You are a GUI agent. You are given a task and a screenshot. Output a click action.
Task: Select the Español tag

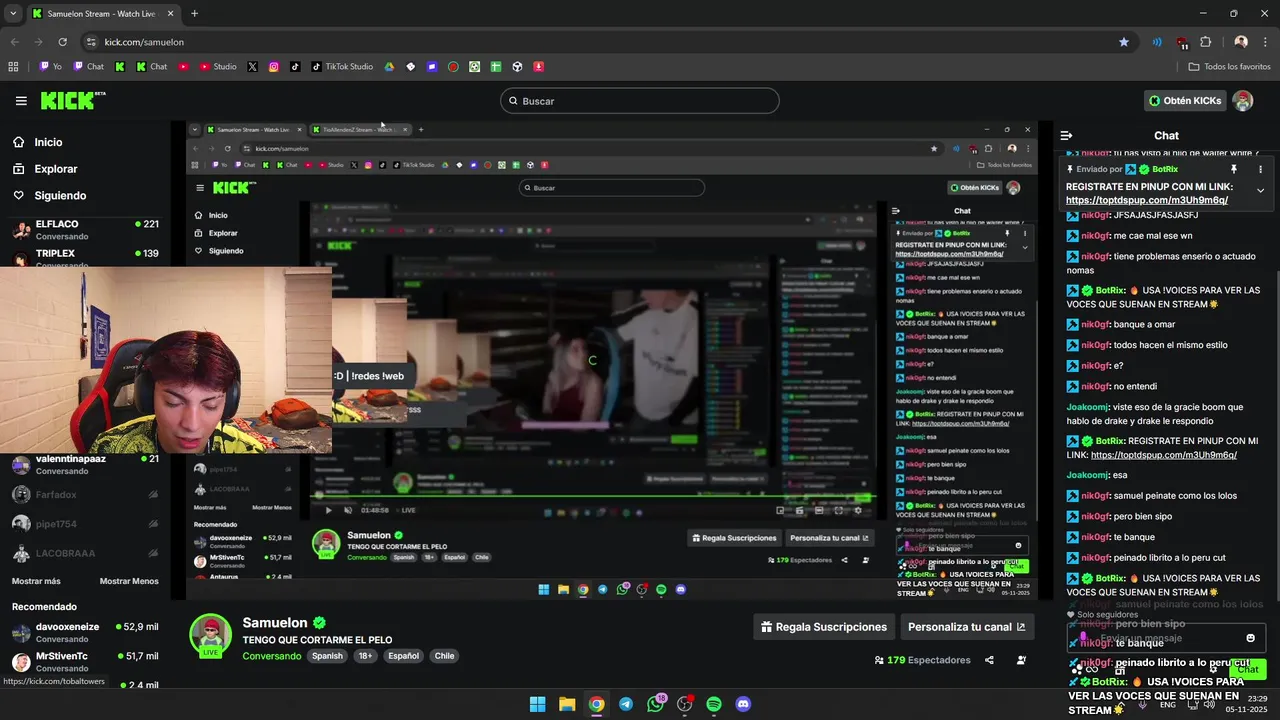403,656
